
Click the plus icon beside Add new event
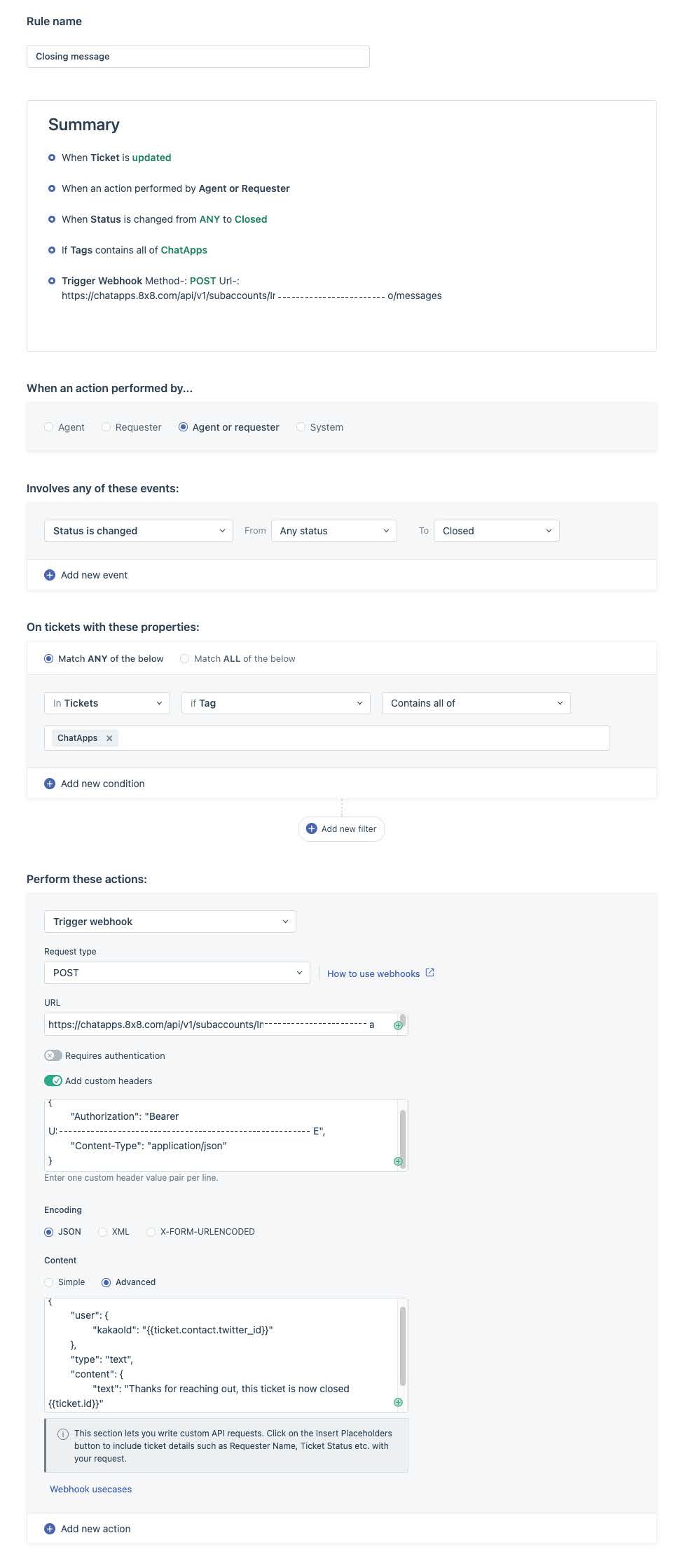point(50,575)
